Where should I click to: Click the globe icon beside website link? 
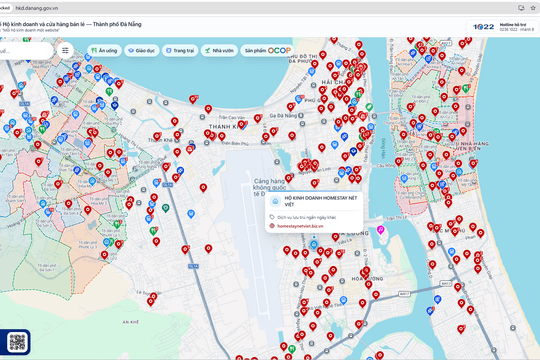(272, 226)
